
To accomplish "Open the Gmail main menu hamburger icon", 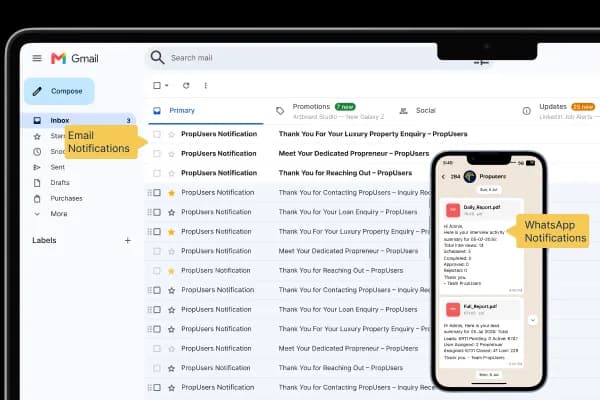I will point(37,58).
